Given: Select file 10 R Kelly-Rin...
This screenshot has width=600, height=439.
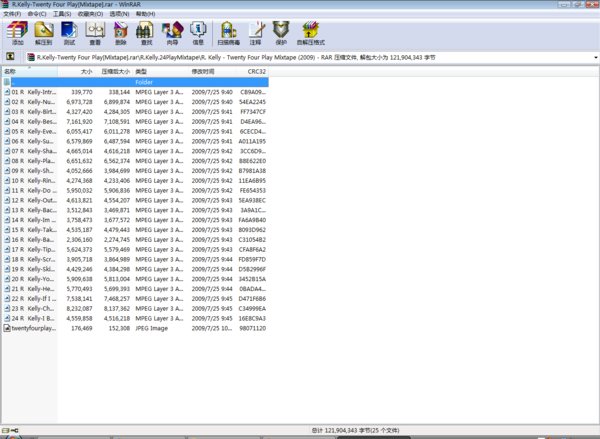Looking at the screenshot, I should tap(34, 181).
